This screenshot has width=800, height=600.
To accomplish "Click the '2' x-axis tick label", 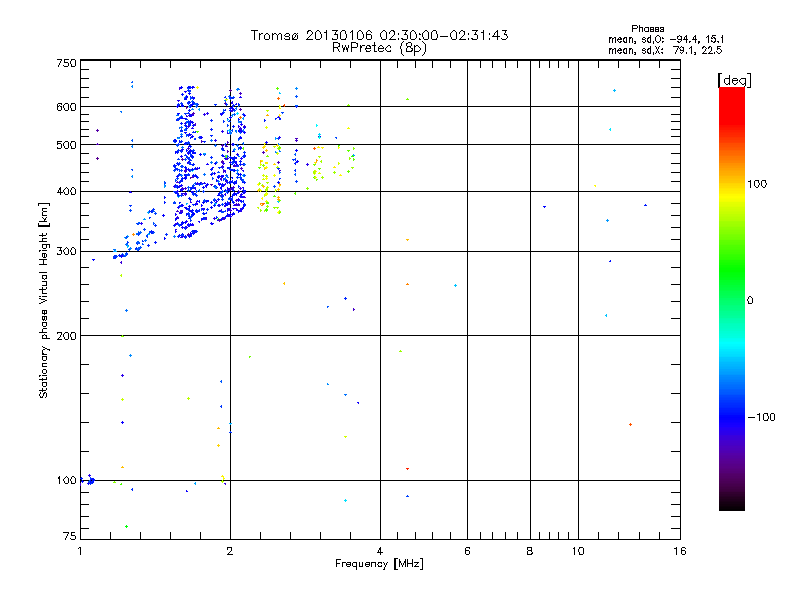I will (230, 551).
